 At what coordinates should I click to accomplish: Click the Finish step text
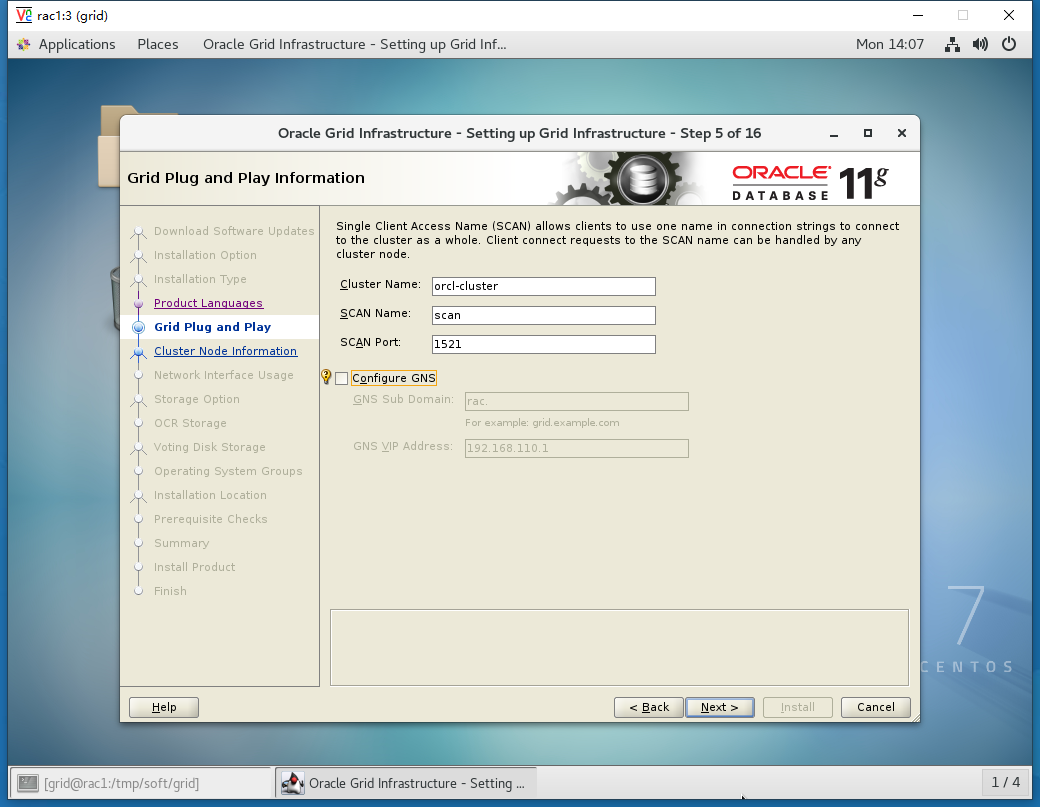(x=170, y=591)
